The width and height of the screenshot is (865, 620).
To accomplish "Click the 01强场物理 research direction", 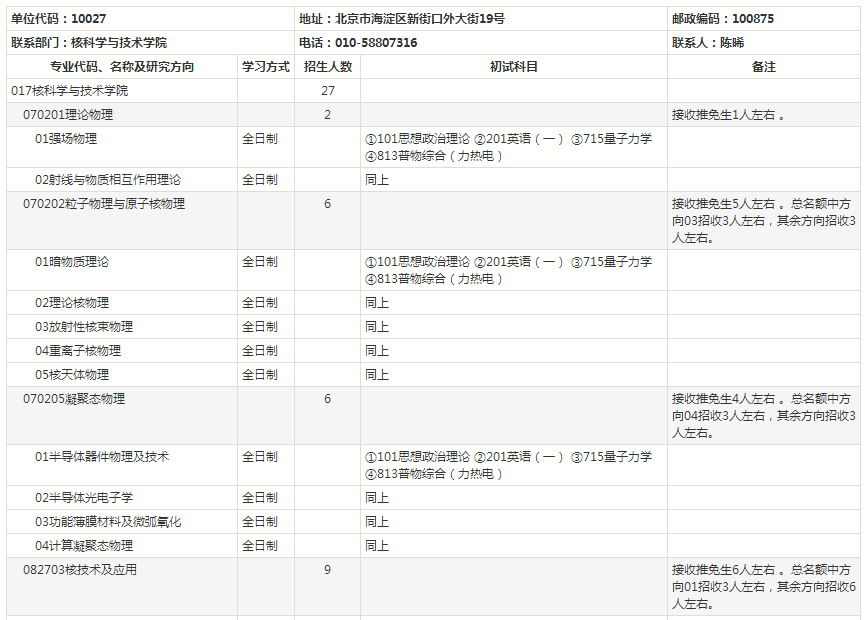I will coord(66,139).
